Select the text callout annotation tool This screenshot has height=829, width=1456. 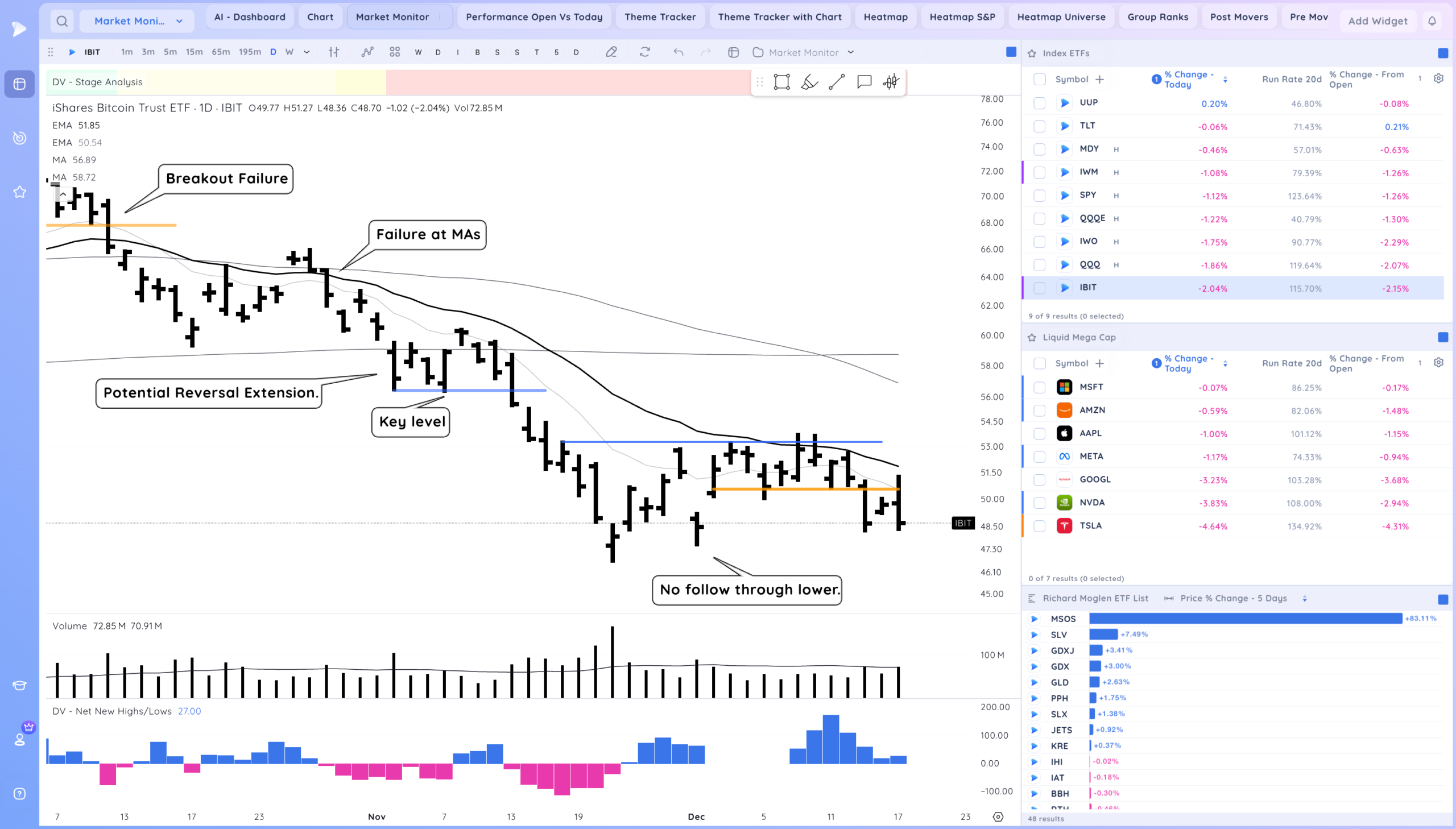(864, 82)
